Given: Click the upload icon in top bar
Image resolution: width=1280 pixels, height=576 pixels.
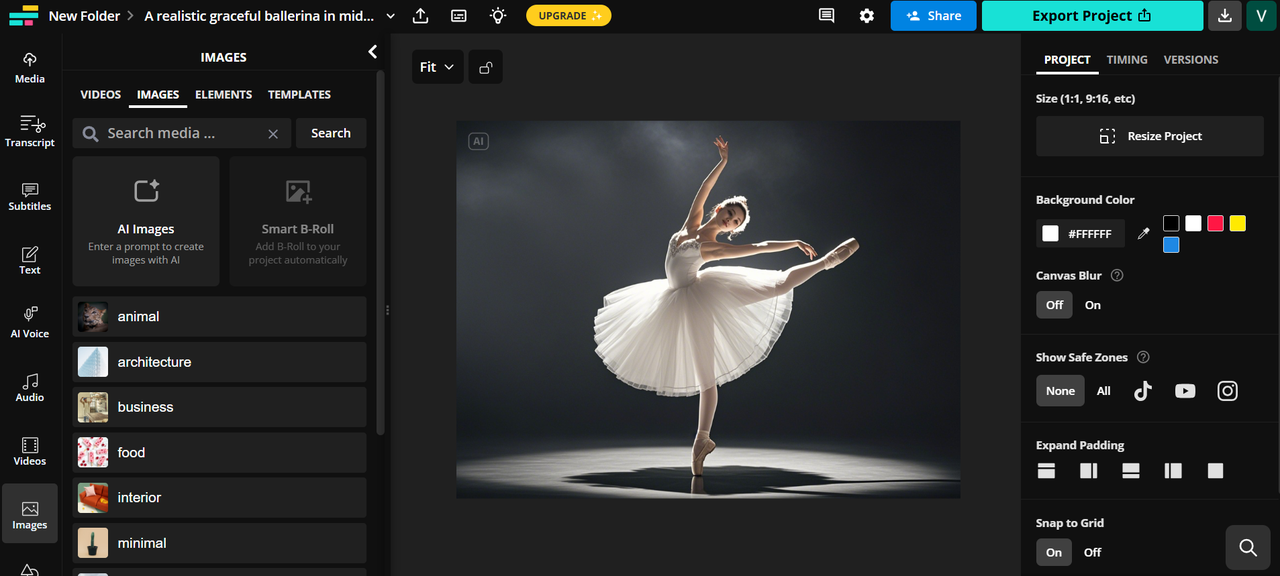Looking at the screenshot, I should pos(420,16).
